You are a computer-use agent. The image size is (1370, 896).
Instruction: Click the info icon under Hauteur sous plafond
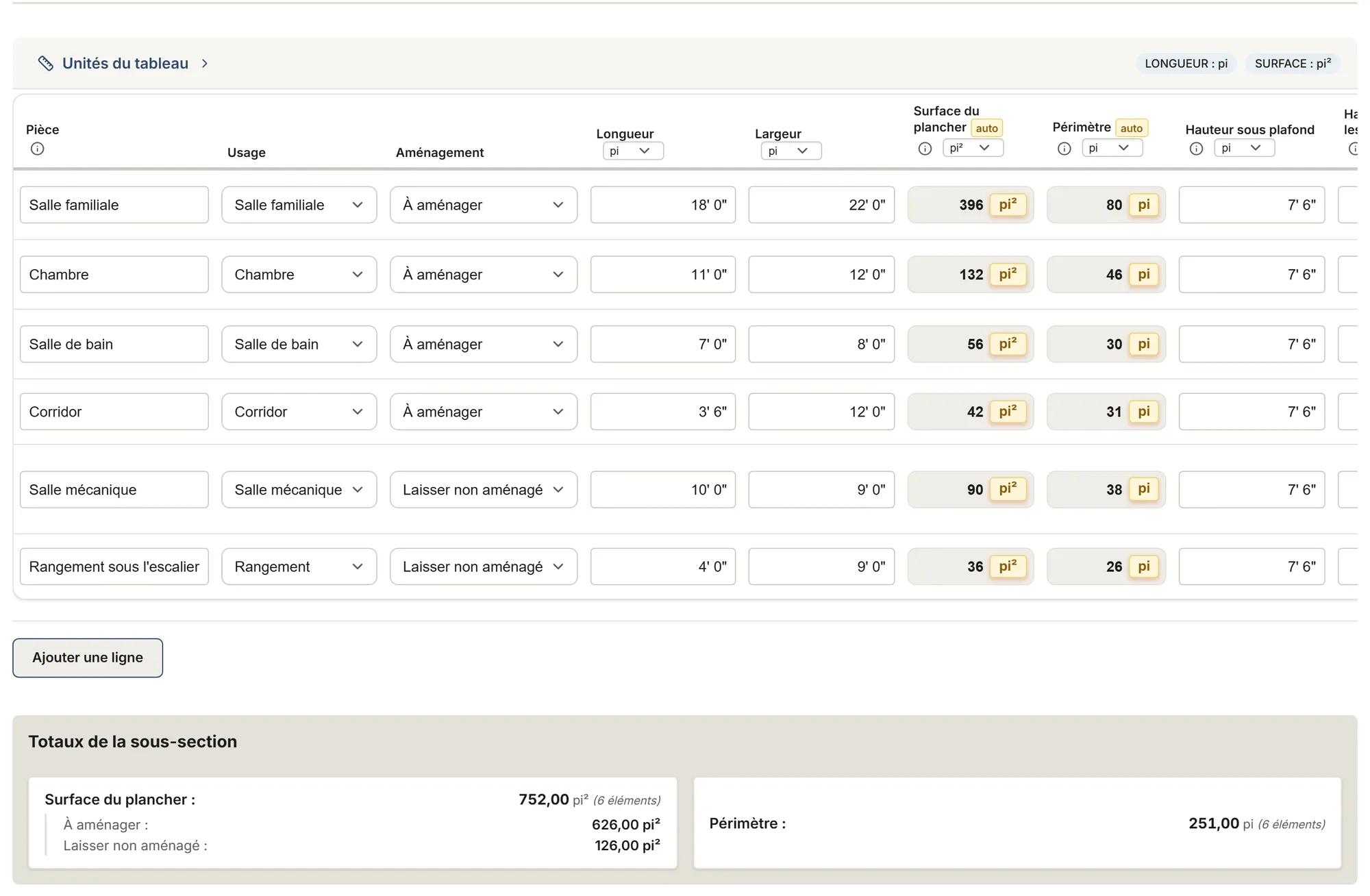click(1196, 149)
